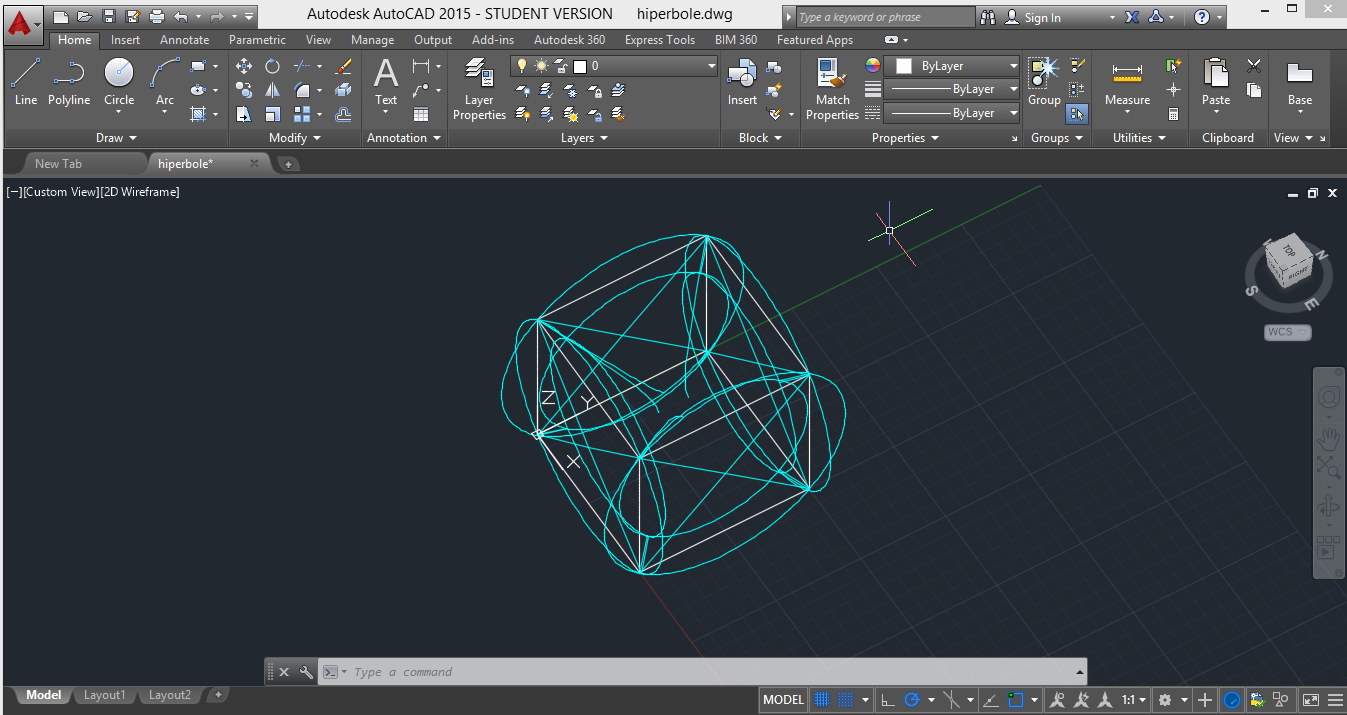Open the layer name dropdown showing 0
This screenshot has width=1347, height=715.
[x=614, y=66]
